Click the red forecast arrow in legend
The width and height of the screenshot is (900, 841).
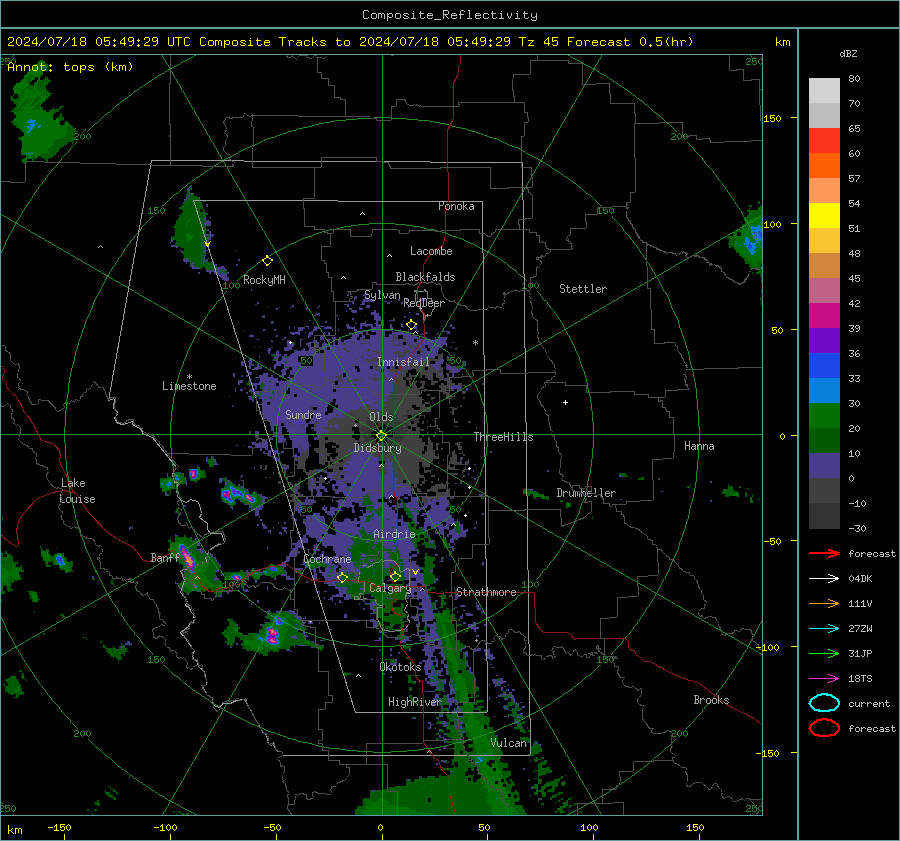point(824,553)
